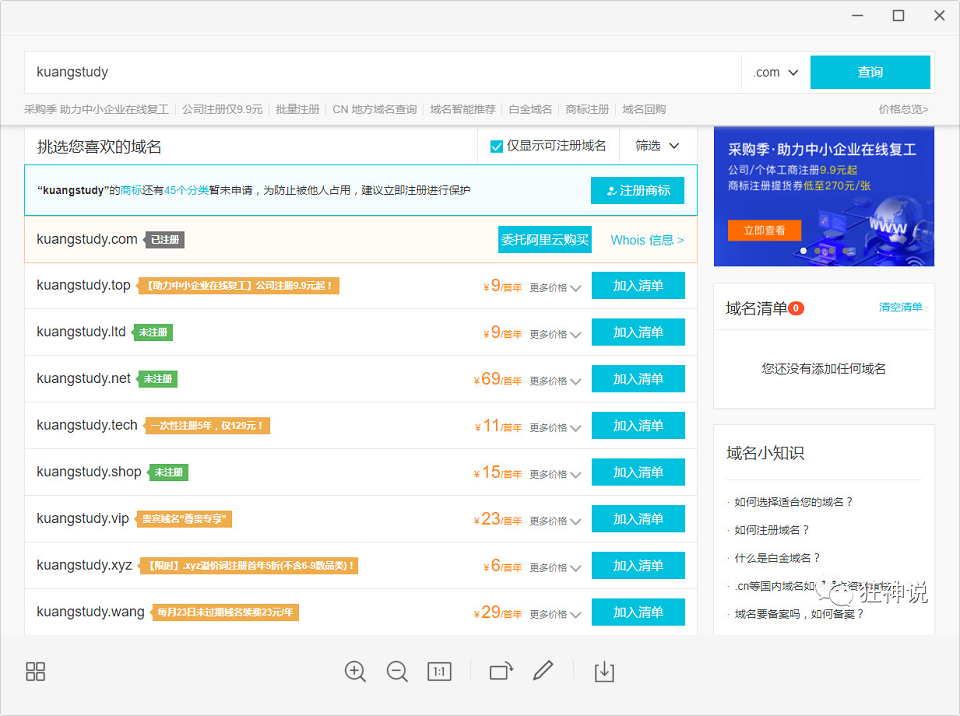The height and width of the screenshot is (716, 960).
Task: Zoom out using the magnifier minus icon
Action: [x=397, y=671]
